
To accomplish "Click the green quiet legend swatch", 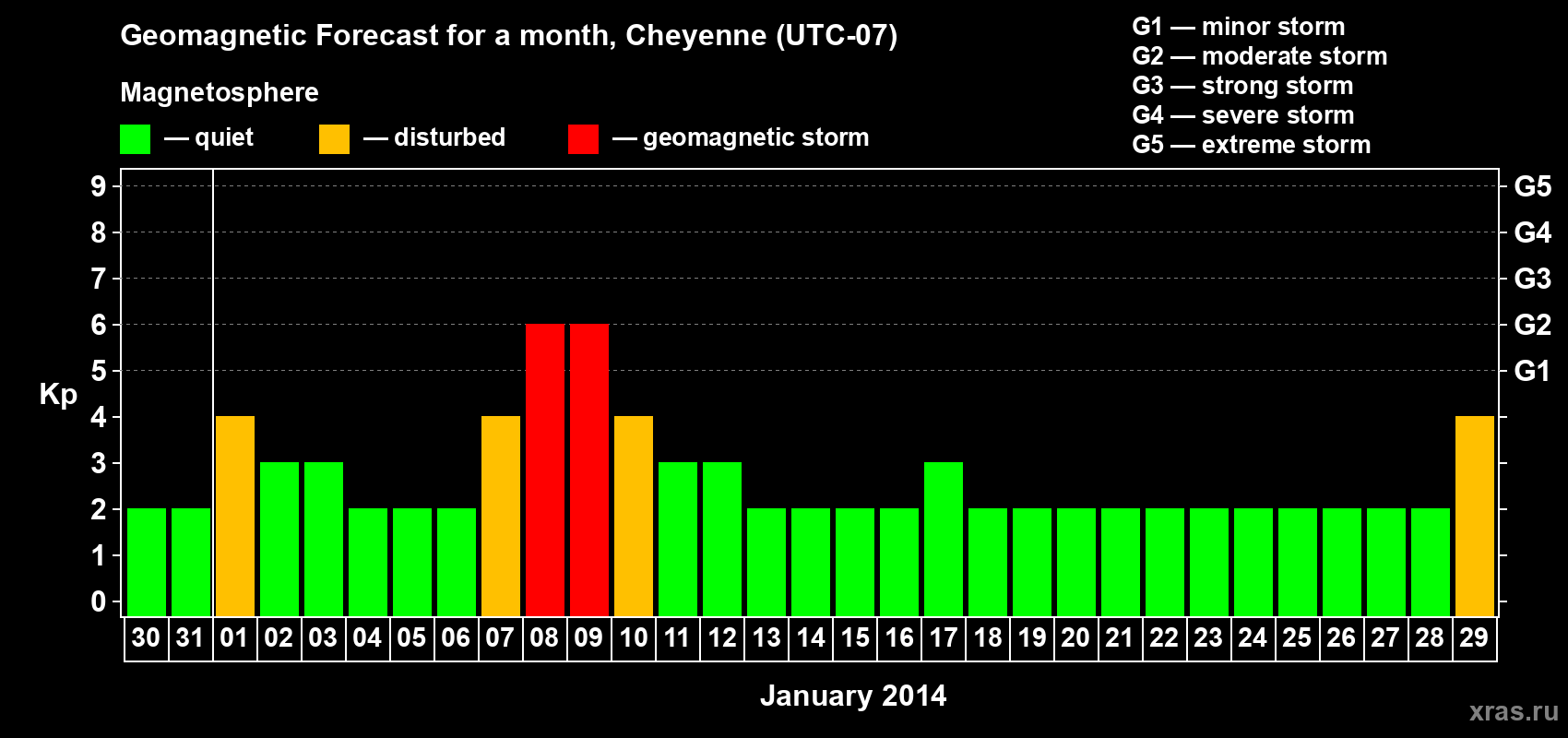I will point(135,139).
